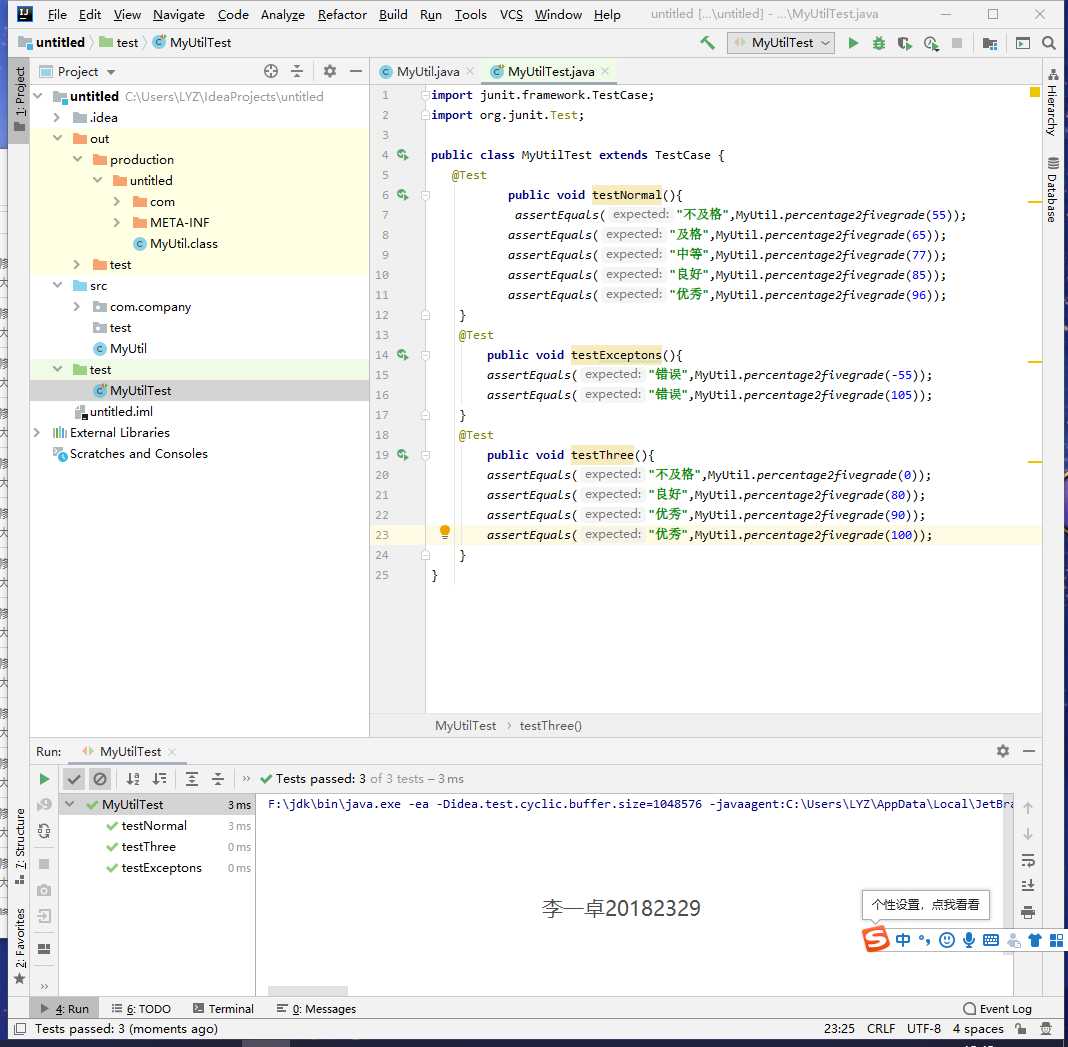Start debugging with the bug icon
Image resolution: width=1068 pixels, height=1047 pixels.
tap(879, 43)
